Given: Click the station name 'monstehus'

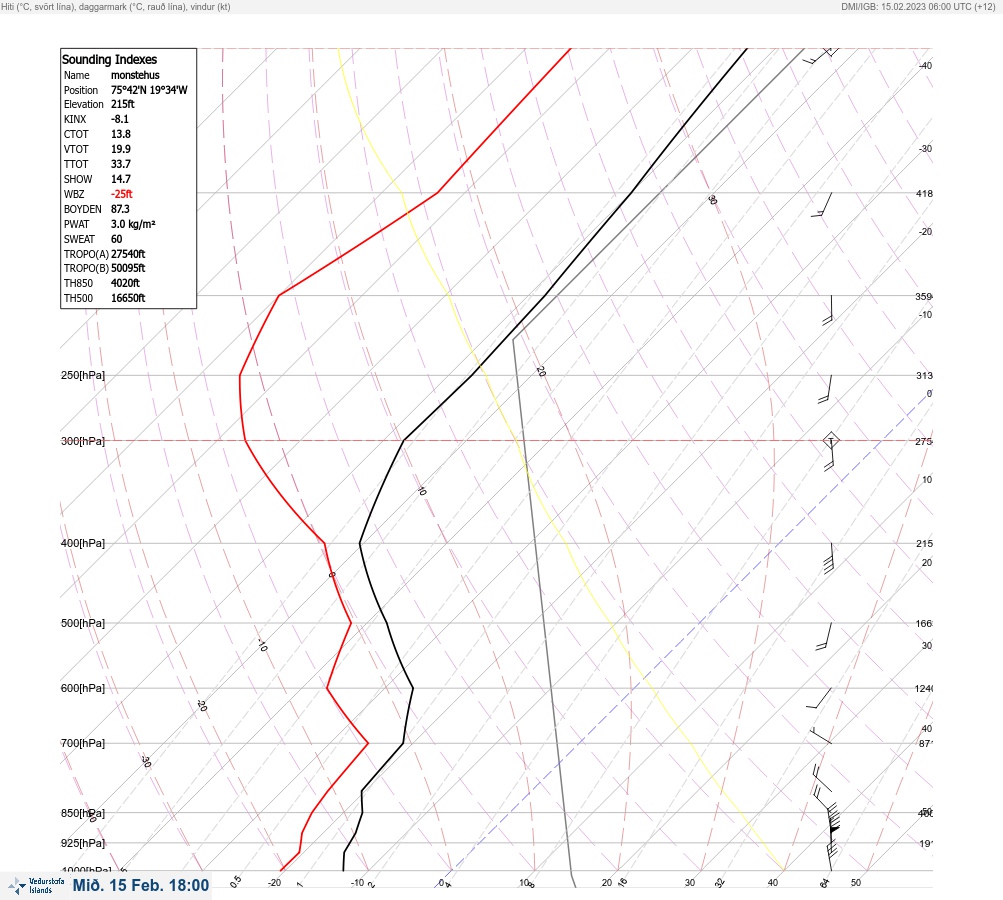Looking at the screenshot, I should (135, 75).
